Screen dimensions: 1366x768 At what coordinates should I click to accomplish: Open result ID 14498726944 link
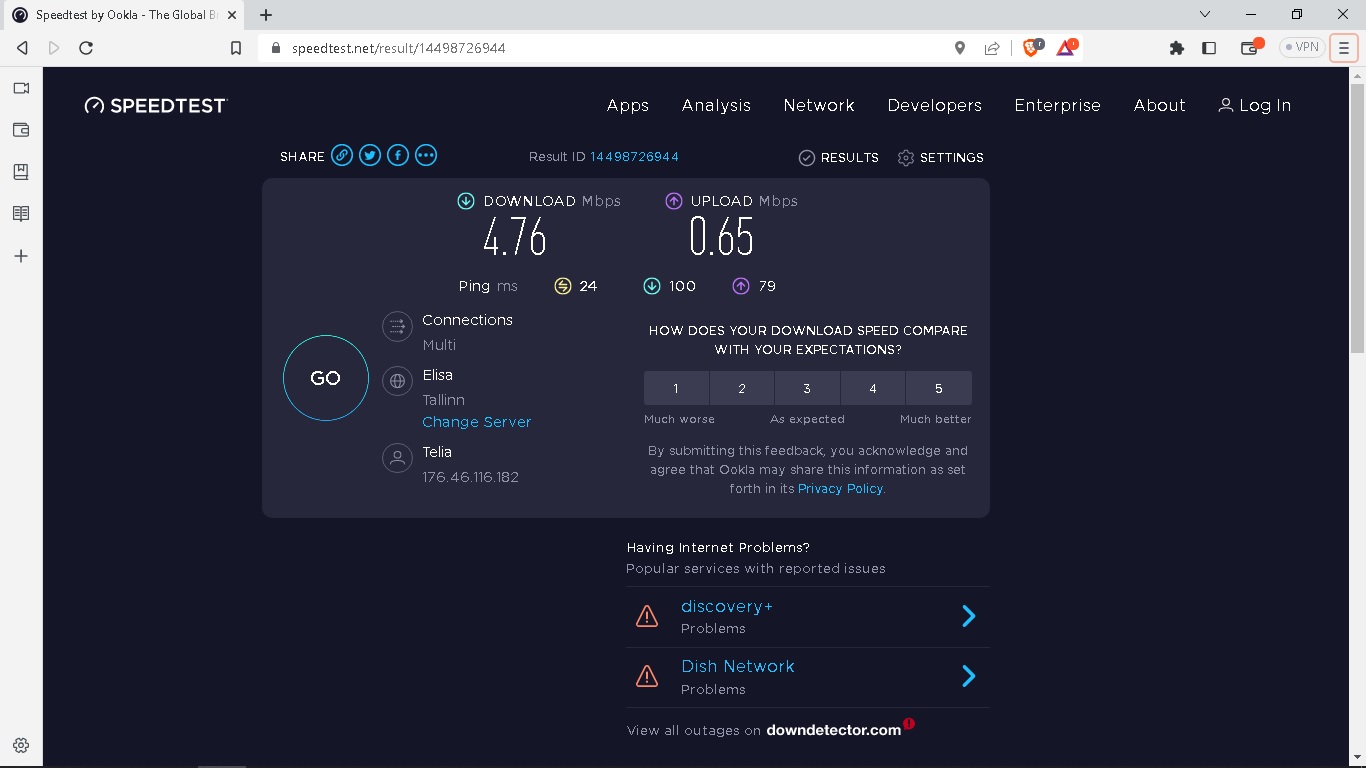click(635, 157)
